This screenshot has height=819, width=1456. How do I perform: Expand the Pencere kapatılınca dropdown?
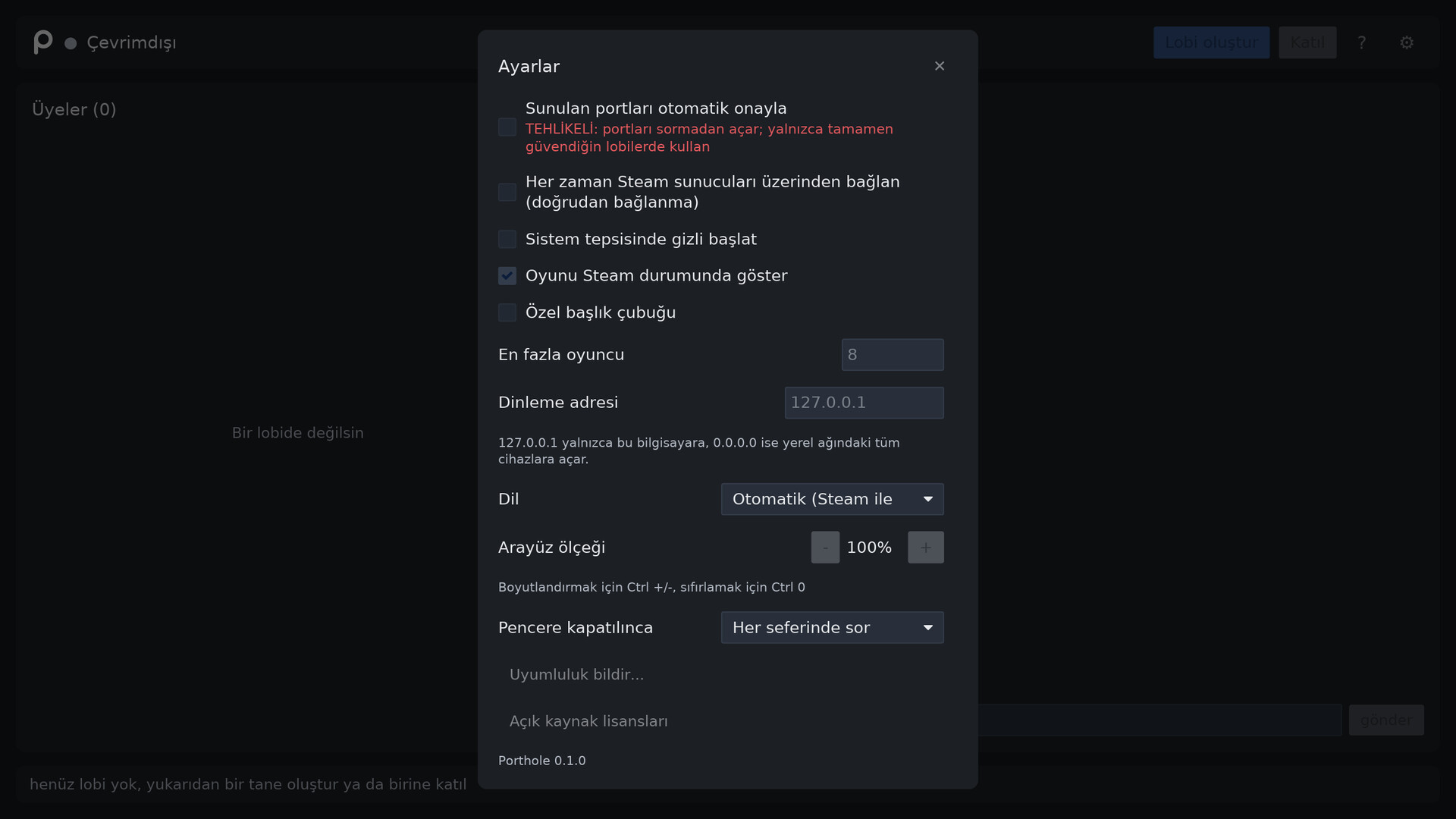tap(832, 628)
